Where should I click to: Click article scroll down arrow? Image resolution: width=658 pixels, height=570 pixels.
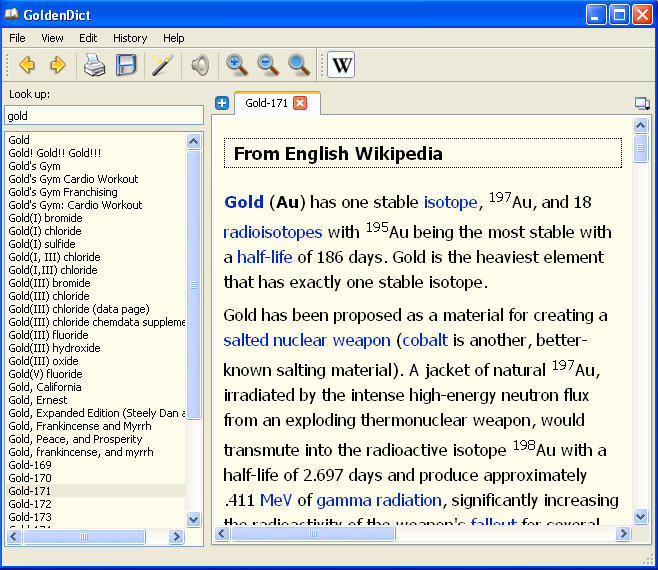coord(640,516)
